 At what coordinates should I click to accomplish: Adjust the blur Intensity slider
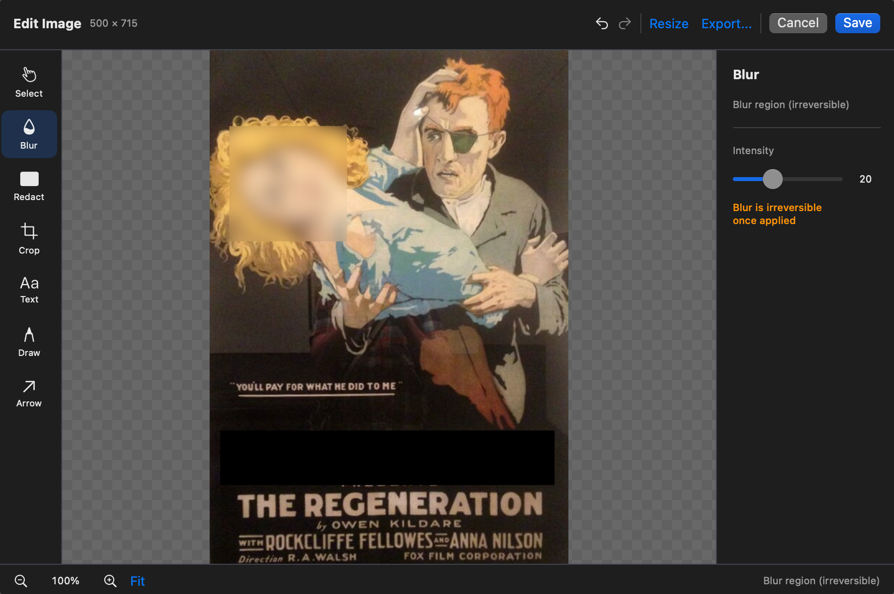[x=772, y=179]
